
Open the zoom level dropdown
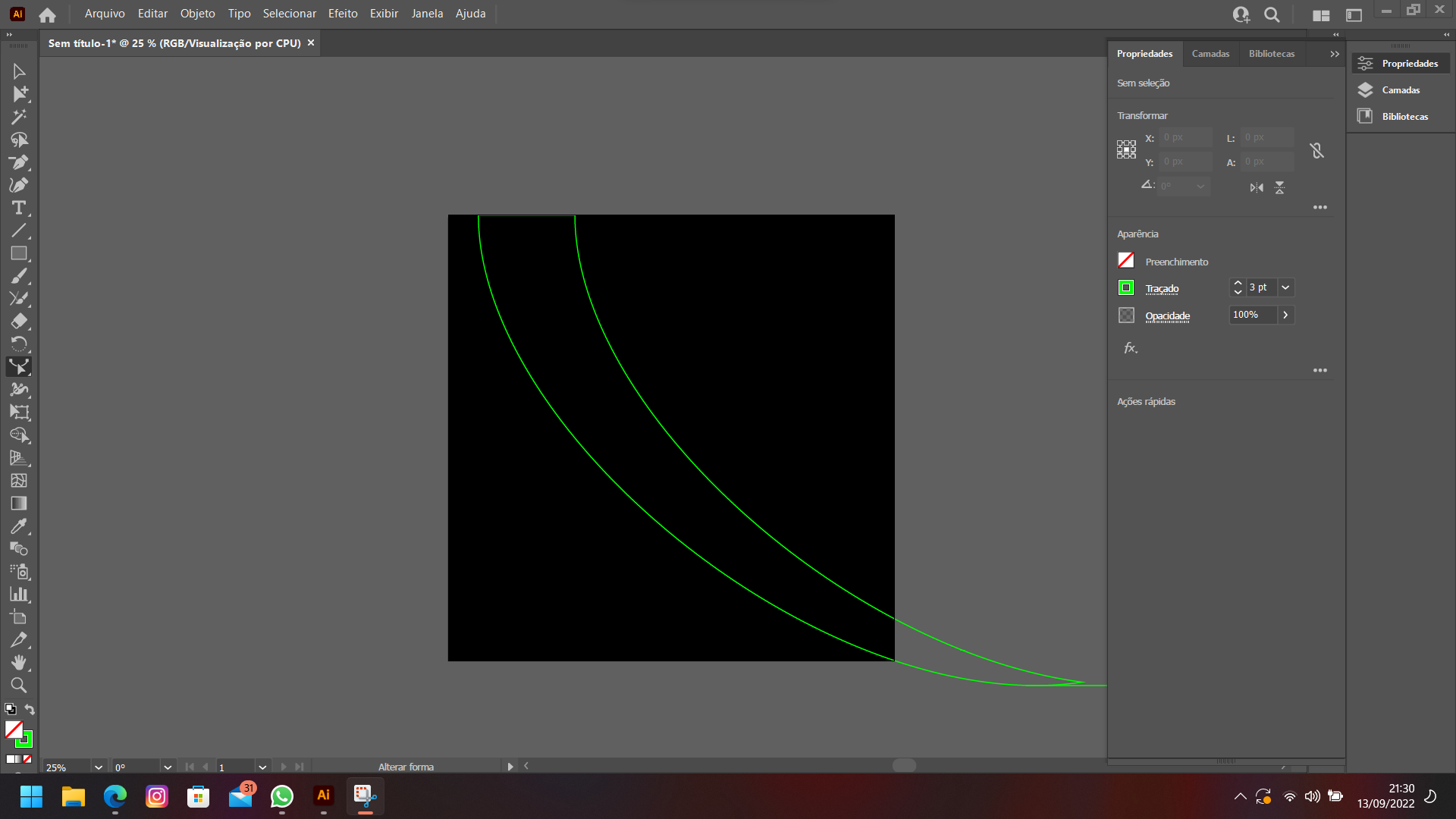click(99, 767)
